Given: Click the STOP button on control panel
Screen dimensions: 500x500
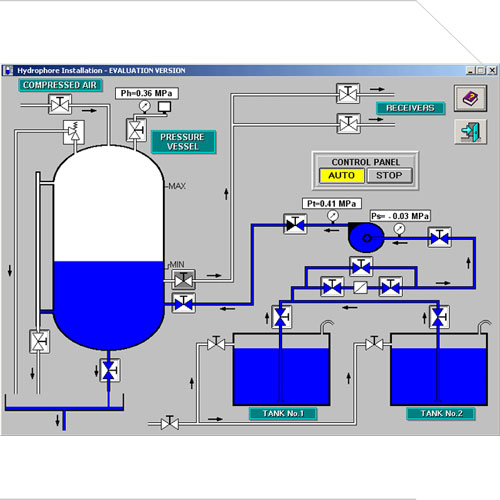Looking at the screenshot, I should pos(389,176).
